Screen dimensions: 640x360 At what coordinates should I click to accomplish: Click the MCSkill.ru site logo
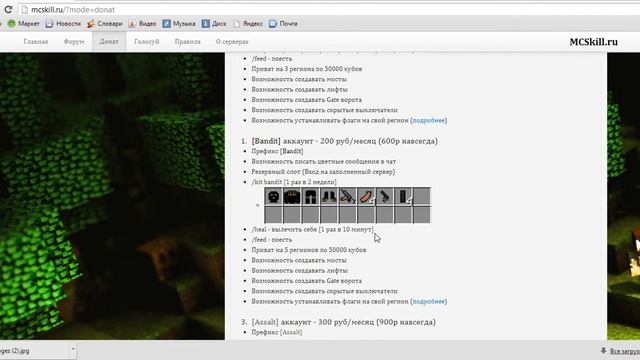click(593, 42)
